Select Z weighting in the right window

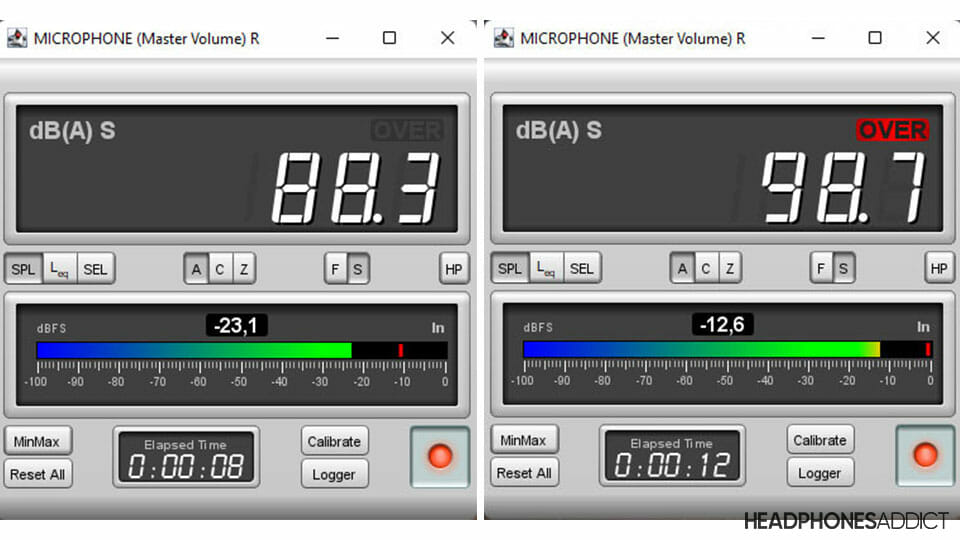point(730,268)
